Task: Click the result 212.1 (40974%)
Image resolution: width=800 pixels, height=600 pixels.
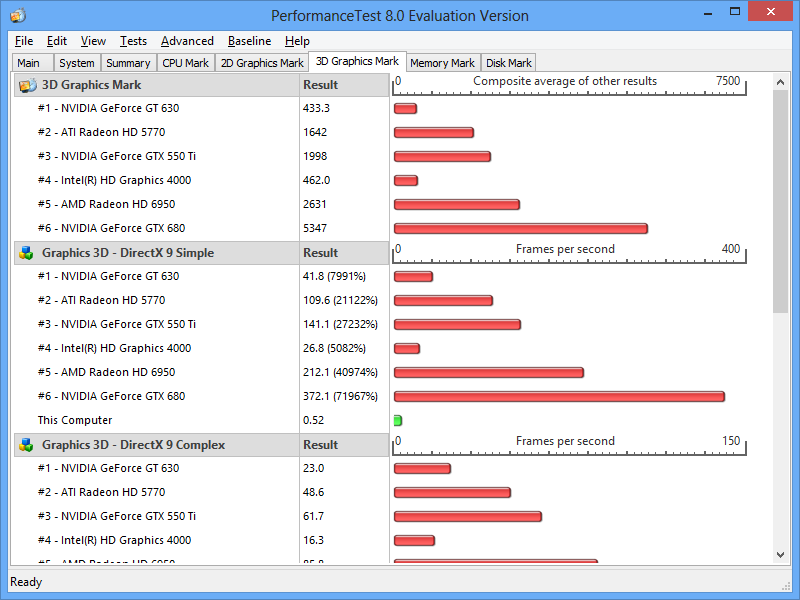Action: coord(340,372)
